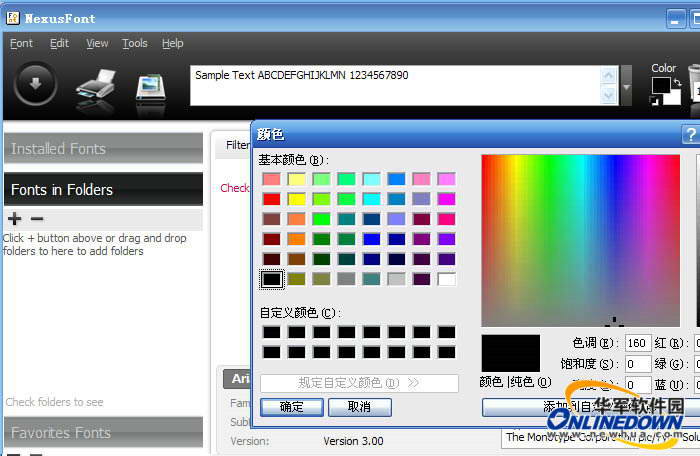The width and height of the screenshot is (700, 456).
Task: Expand the Installed Fonts panel
Action: (103, 148)
